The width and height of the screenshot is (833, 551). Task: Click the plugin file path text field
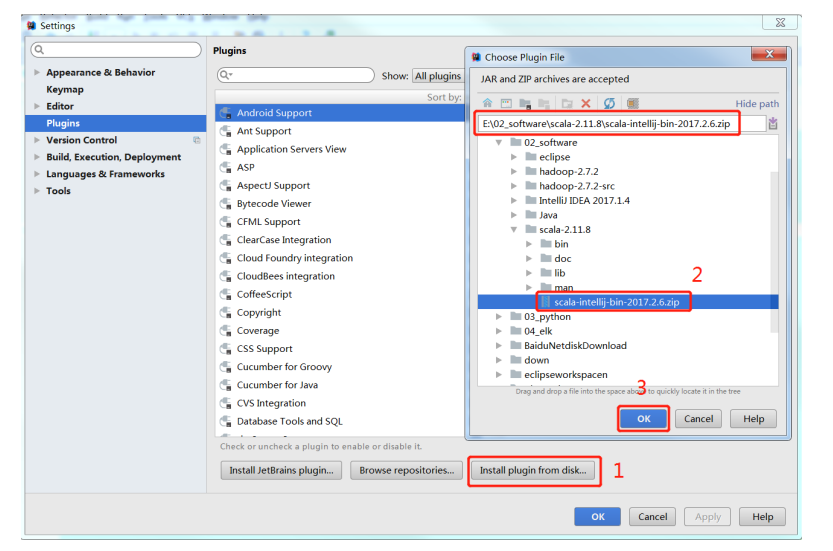click(x=620, y=124)
